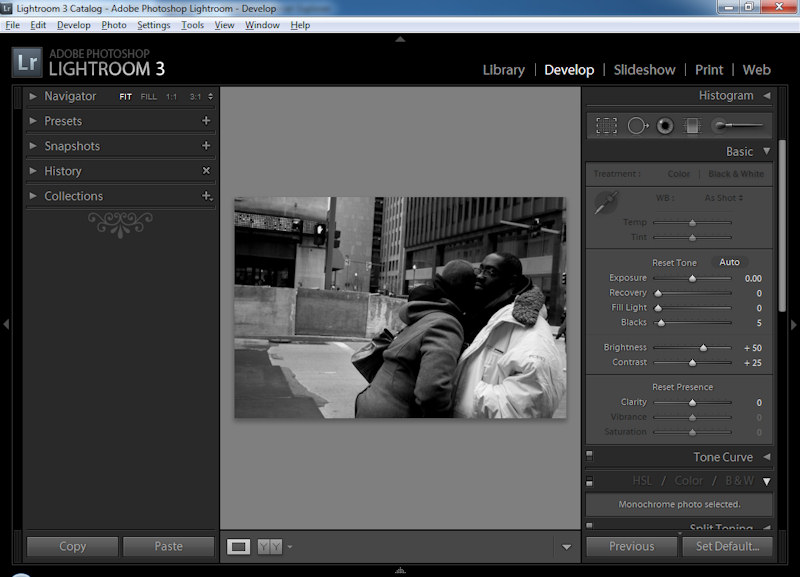Pick the White Balance Selector eyedropper
The image size is (800, 577).
(606, 203)
